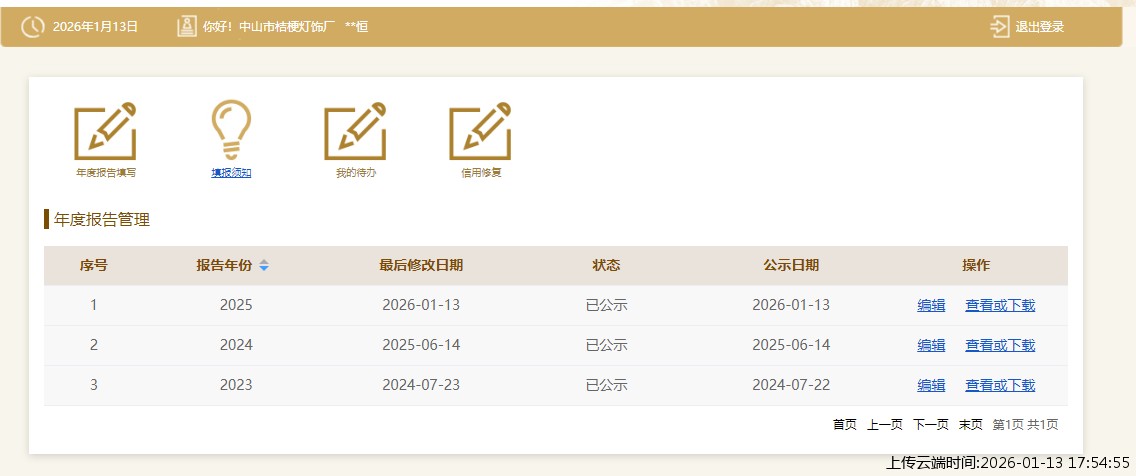
Task: Click 编辑 for the 2025 report
Action: 931,305
